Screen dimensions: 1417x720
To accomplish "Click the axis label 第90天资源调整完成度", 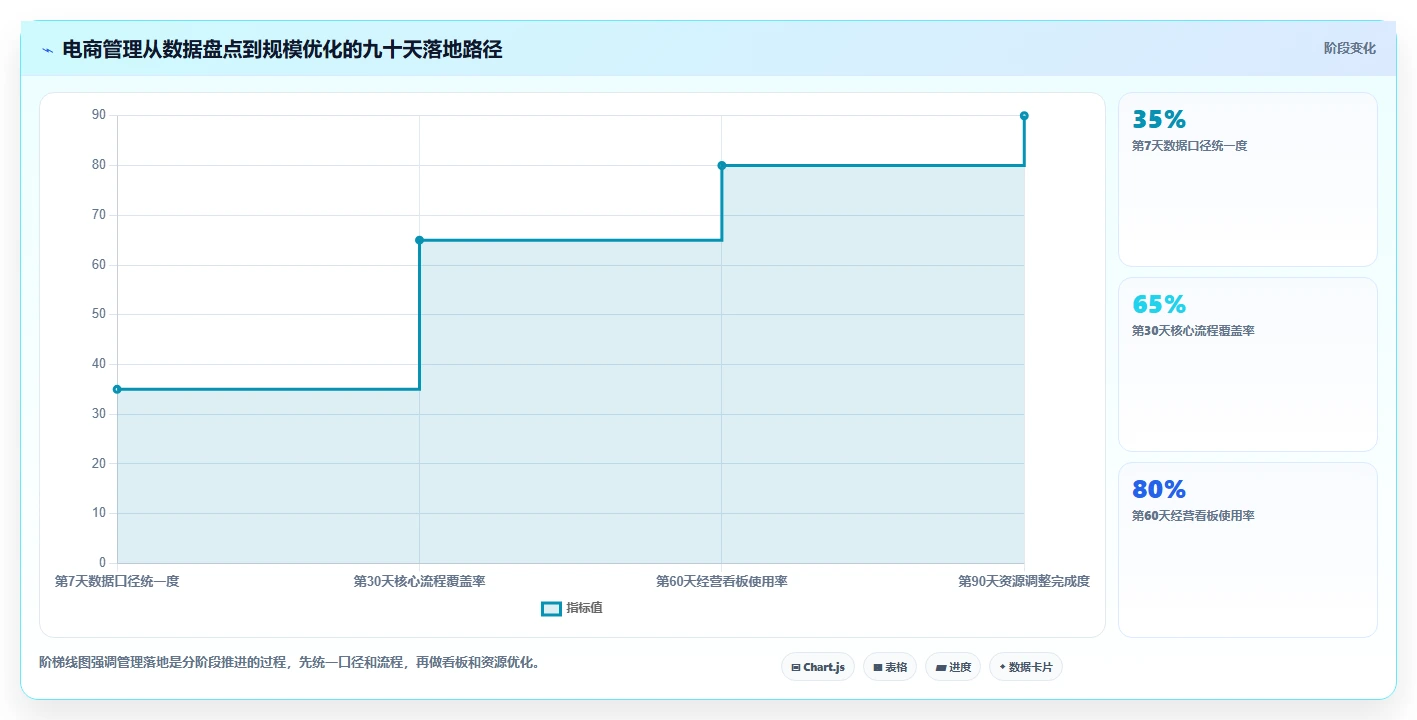I will click(1024, 581).
